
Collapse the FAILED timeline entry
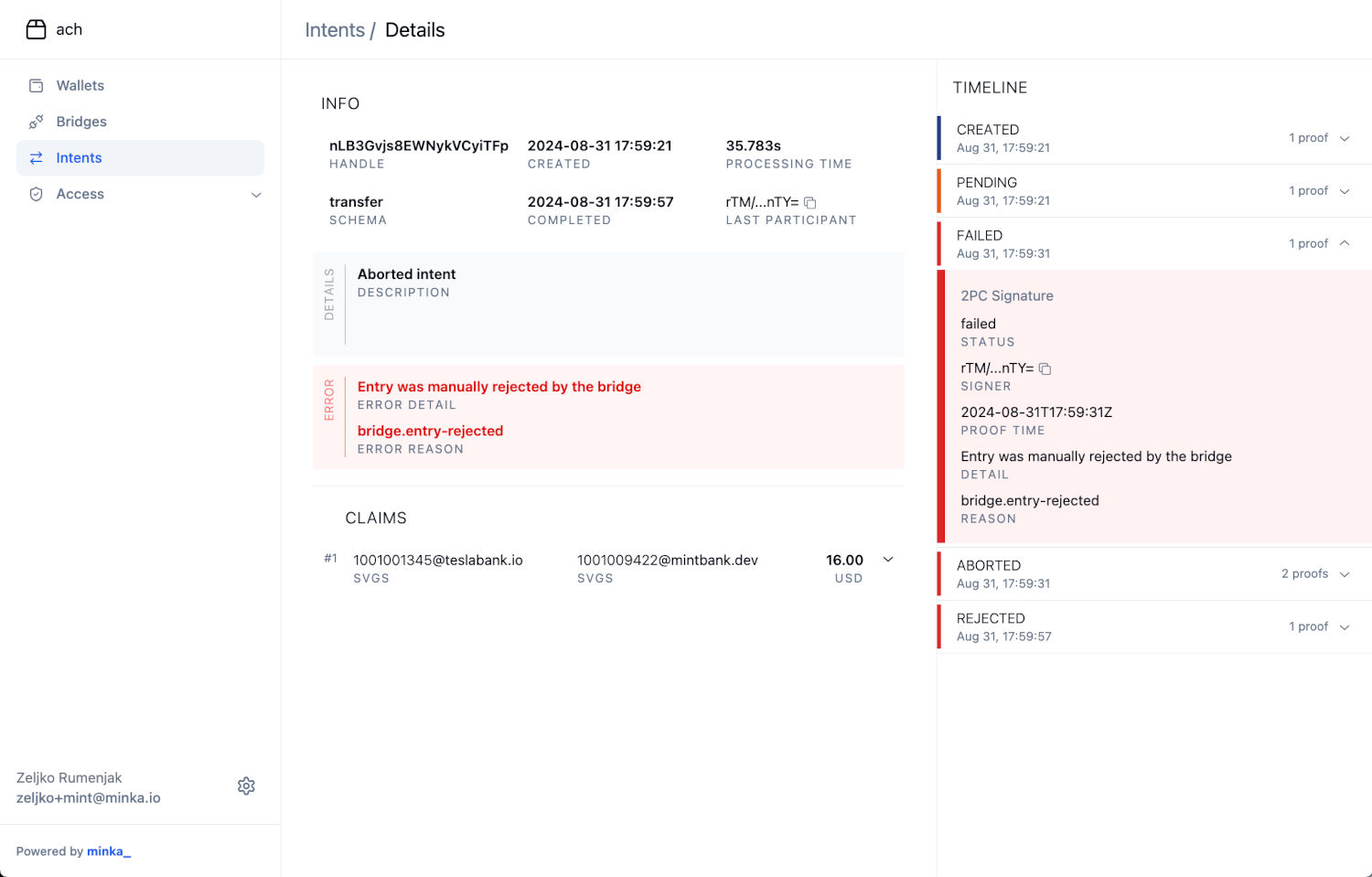point(1344,243)
